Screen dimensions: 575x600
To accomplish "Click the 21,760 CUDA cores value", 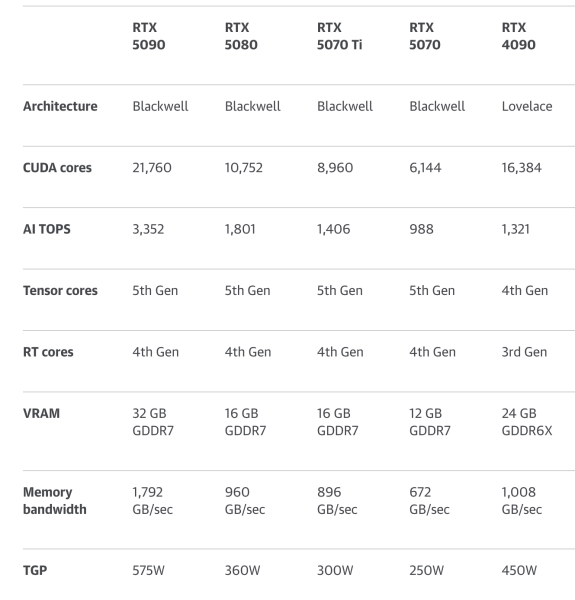I will (152, 168).
